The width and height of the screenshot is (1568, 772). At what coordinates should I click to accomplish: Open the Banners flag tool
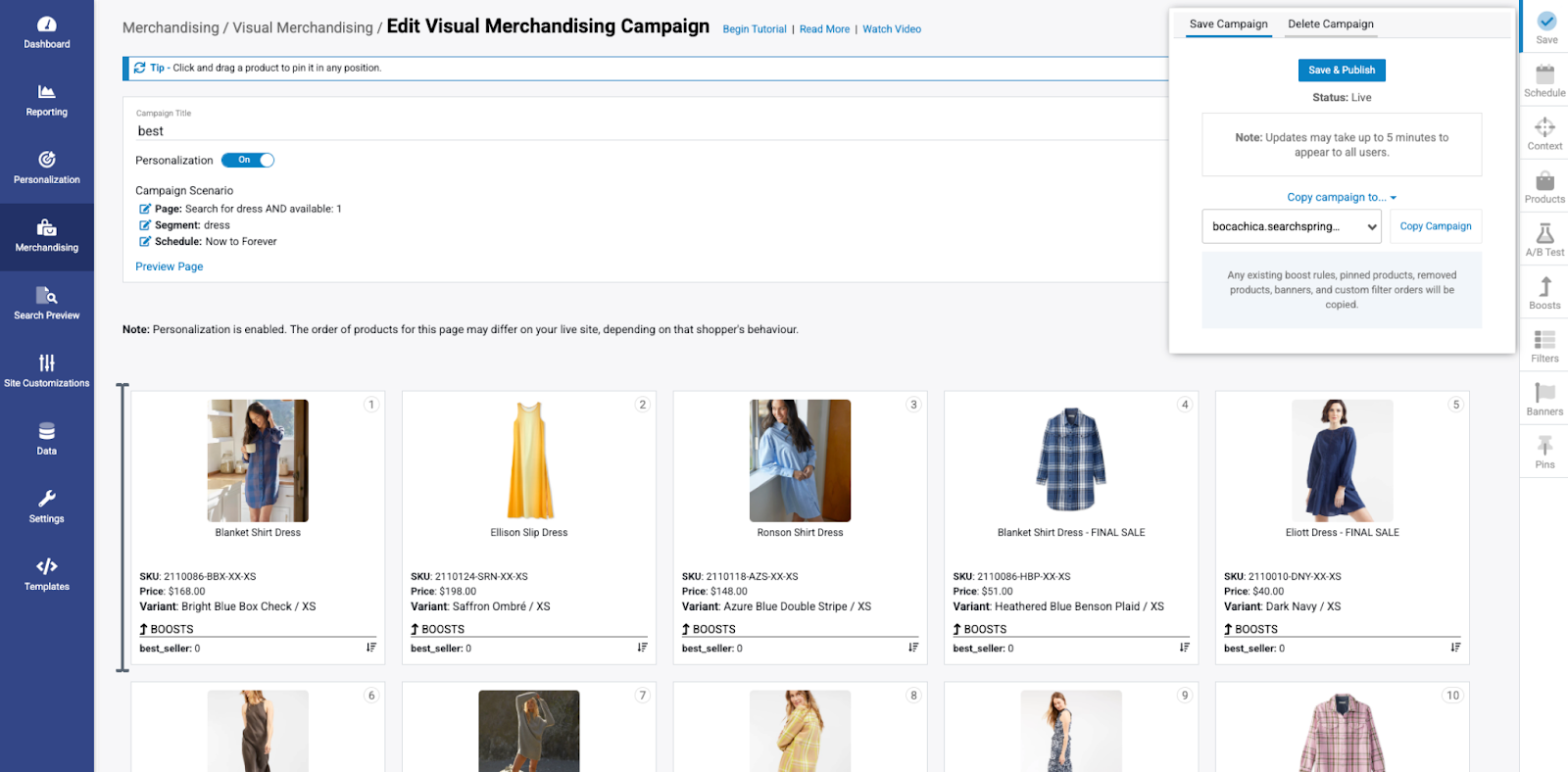coord(1544,399)
